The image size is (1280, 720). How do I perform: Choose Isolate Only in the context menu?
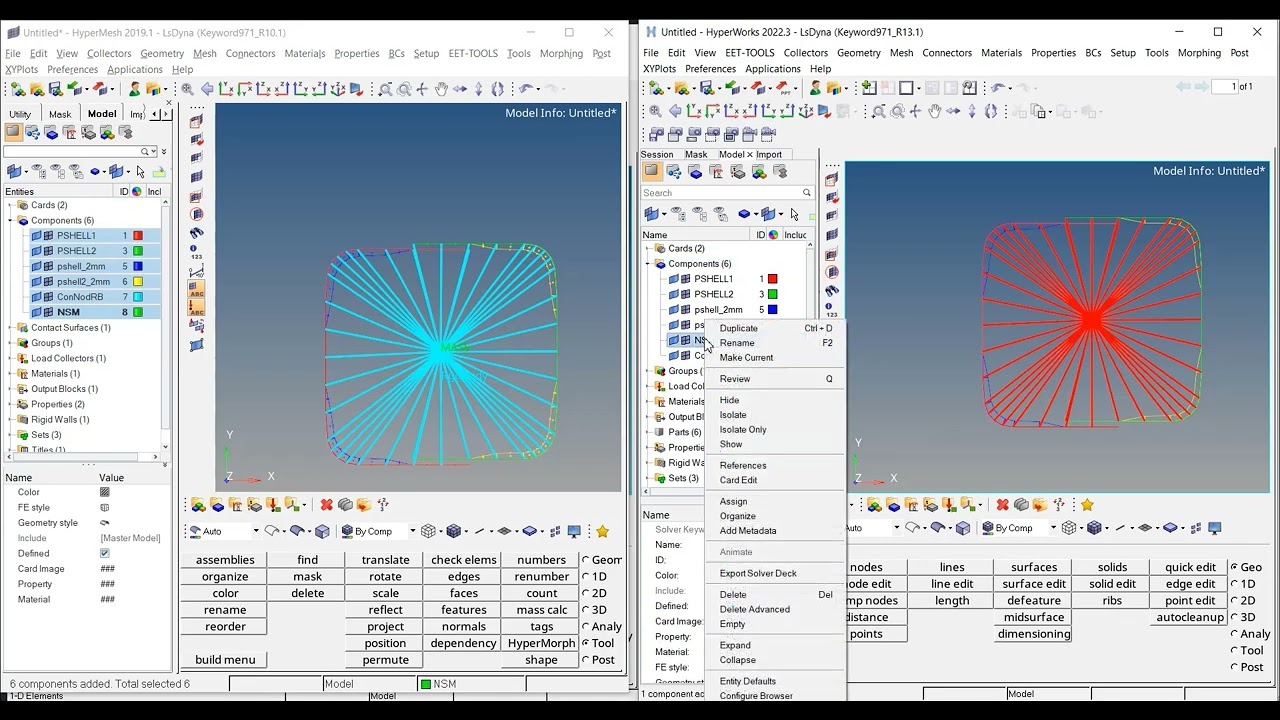coord(743,429)
